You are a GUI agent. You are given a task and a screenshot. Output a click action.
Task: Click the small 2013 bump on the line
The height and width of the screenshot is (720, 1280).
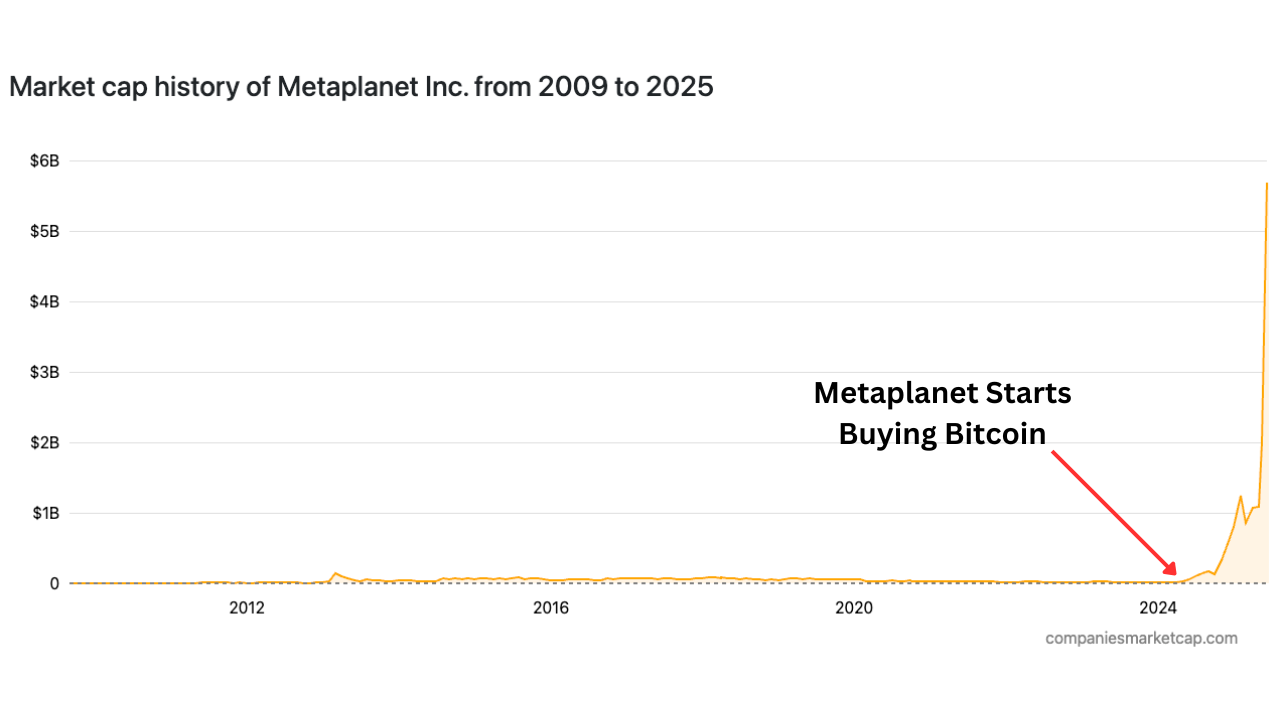(x=335, y=573)
